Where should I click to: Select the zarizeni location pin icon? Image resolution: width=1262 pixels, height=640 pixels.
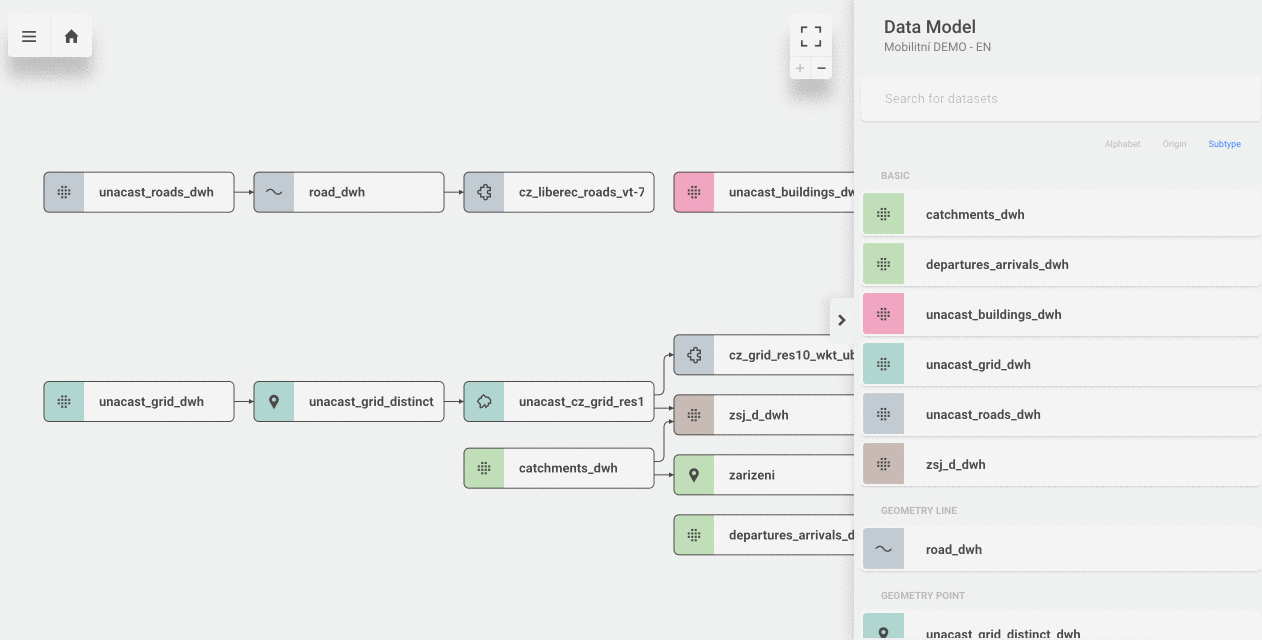pos(694,475)
